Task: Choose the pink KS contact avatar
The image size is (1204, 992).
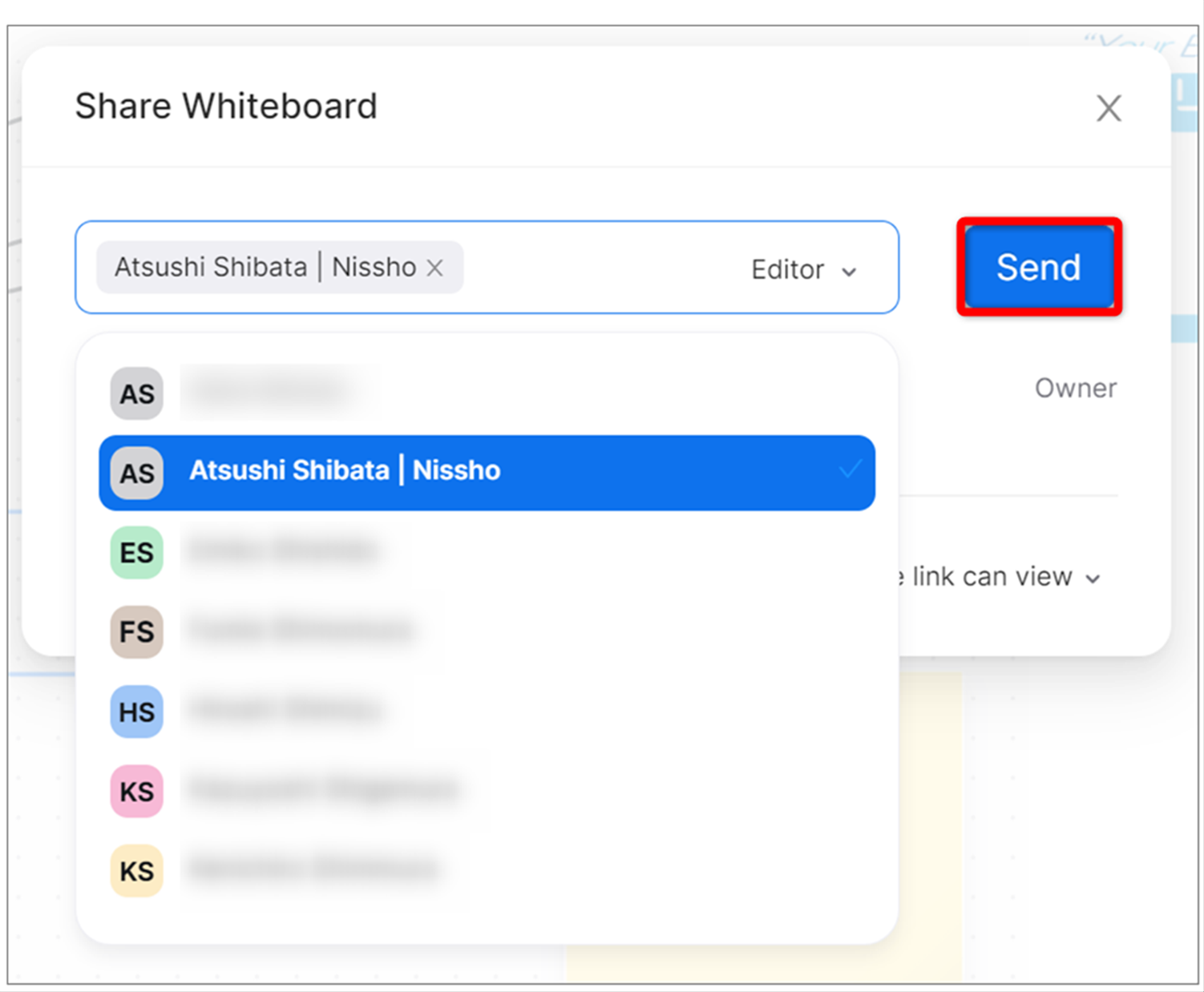Action: (x=137, y=792)
